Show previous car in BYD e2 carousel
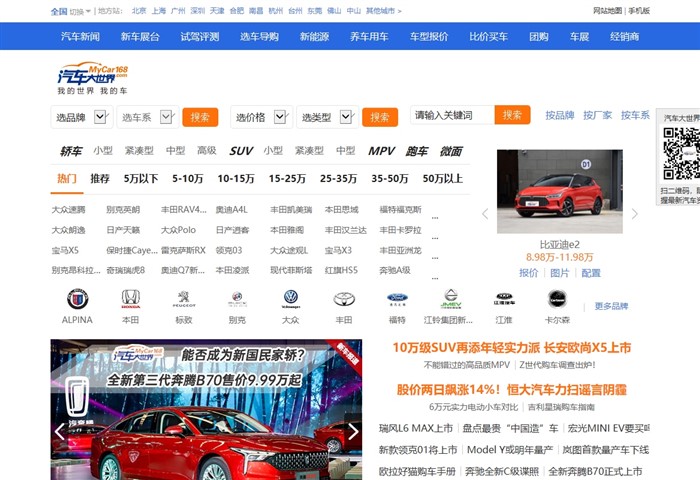The image size is (700, 480). (x=485, y=214)
